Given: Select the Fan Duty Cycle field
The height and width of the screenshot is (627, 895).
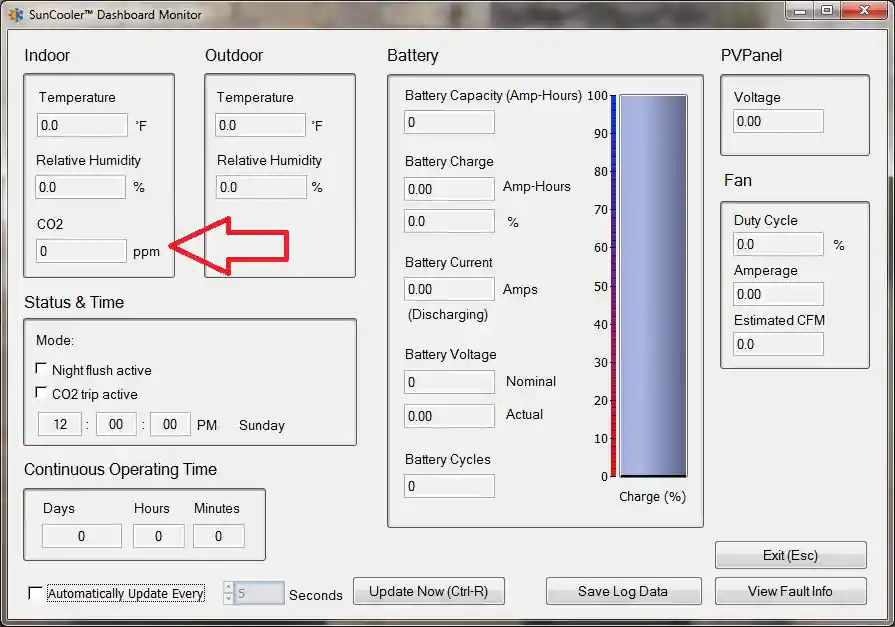Looking at the screenshot, I should pos(778,244).
